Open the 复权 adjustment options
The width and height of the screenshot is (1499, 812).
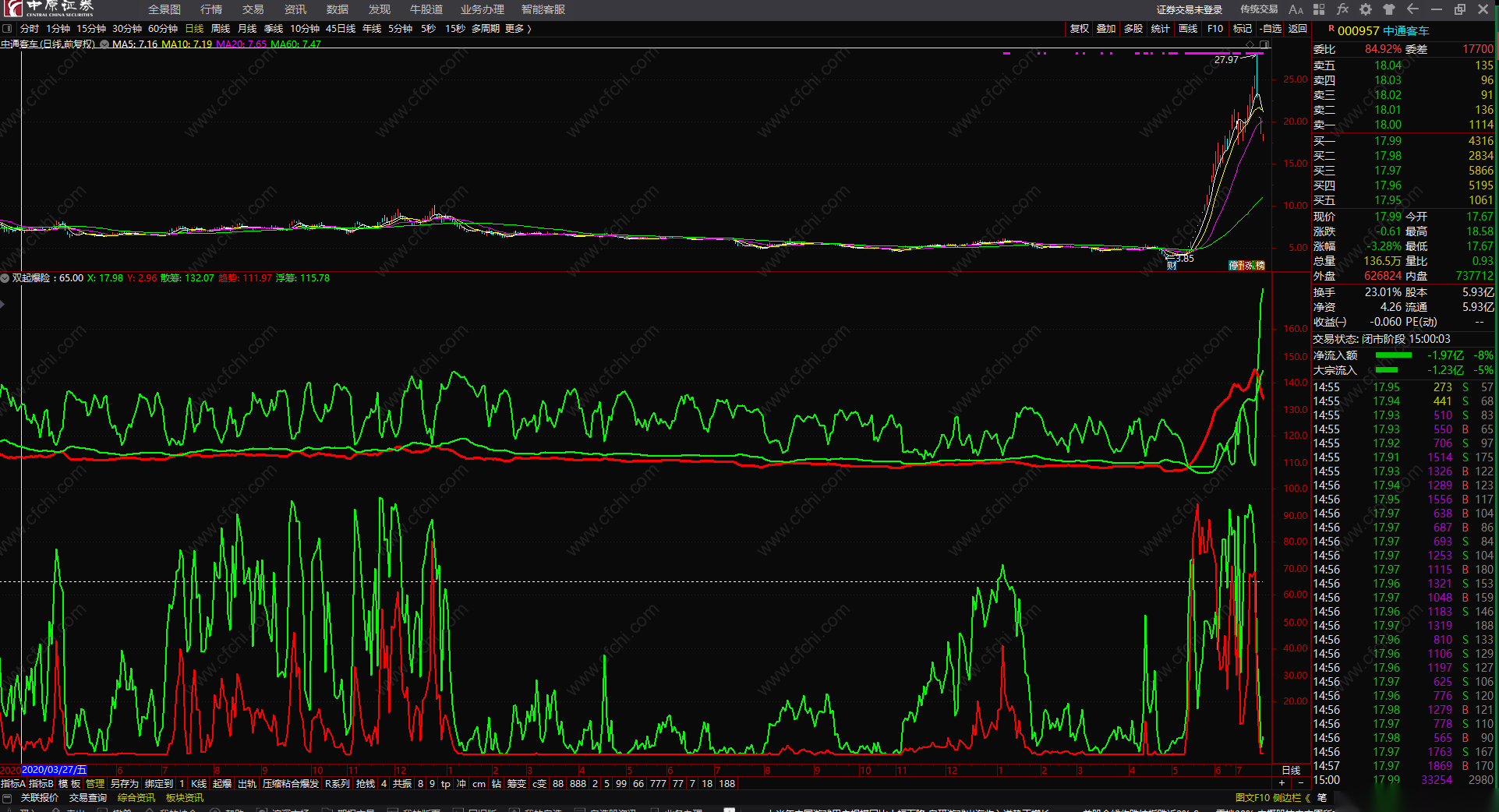1079,29
